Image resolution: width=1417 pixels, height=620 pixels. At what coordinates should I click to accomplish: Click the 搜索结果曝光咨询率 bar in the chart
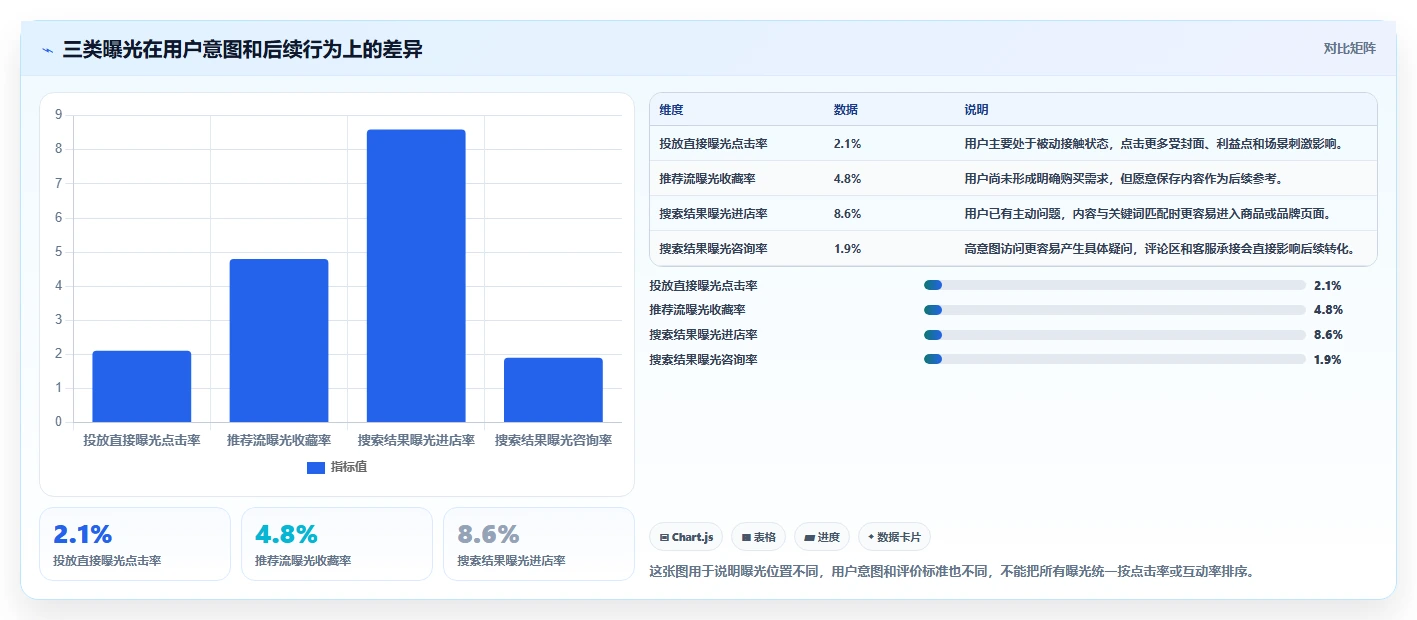[553, 390]
